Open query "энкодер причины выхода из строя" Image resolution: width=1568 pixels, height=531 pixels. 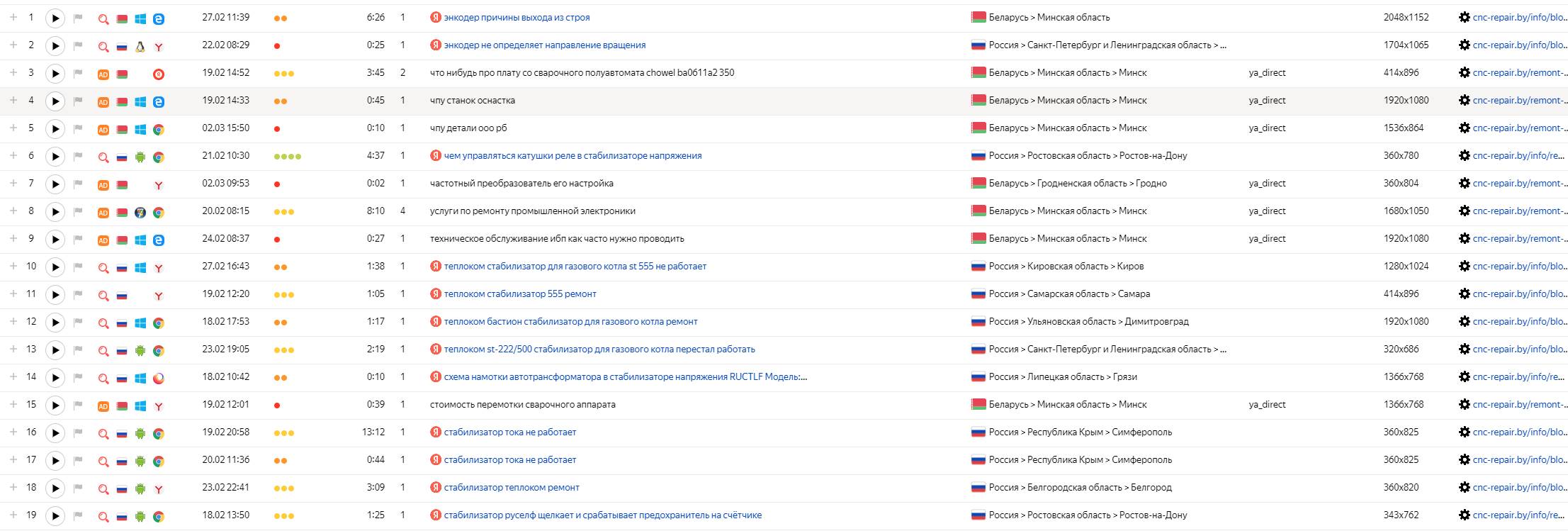point(517,17)
